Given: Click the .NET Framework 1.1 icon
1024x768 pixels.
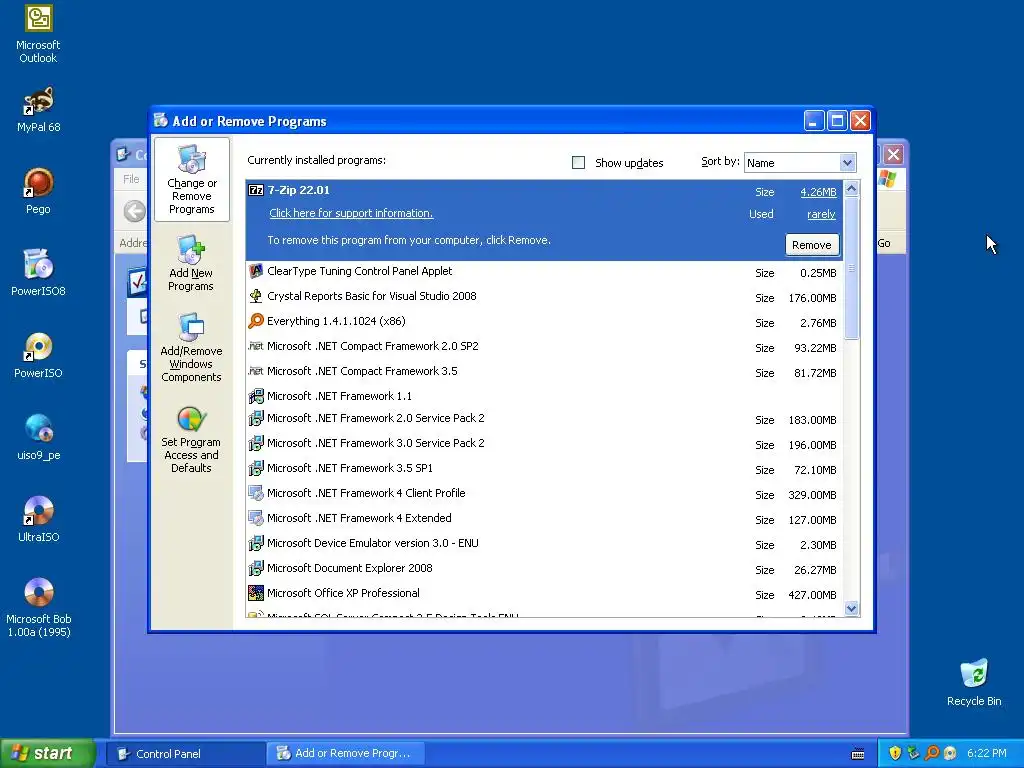Looking at the screenshot, I should point(256,396).
